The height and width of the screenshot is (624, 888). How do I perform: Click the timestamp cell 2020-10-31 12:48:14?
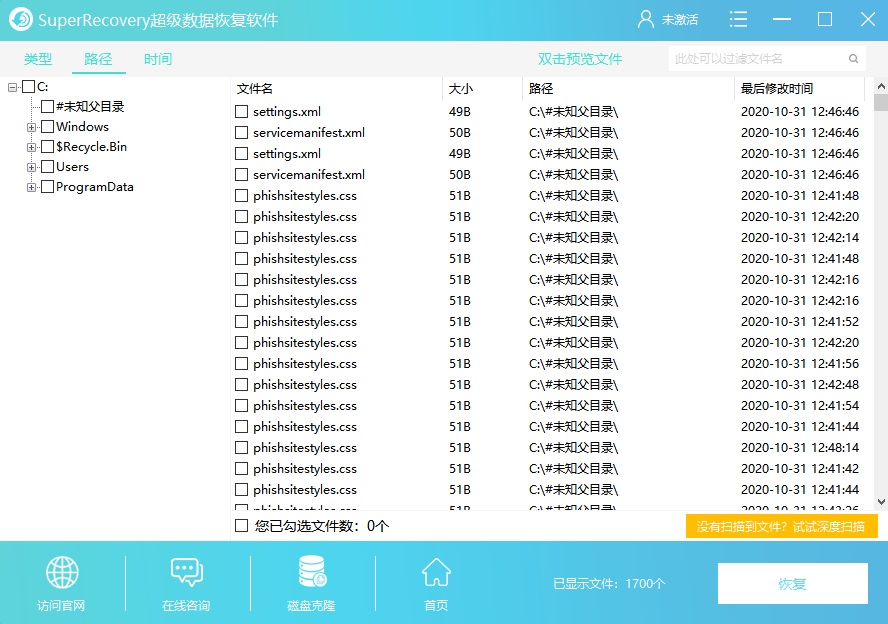tap(800, 448)
